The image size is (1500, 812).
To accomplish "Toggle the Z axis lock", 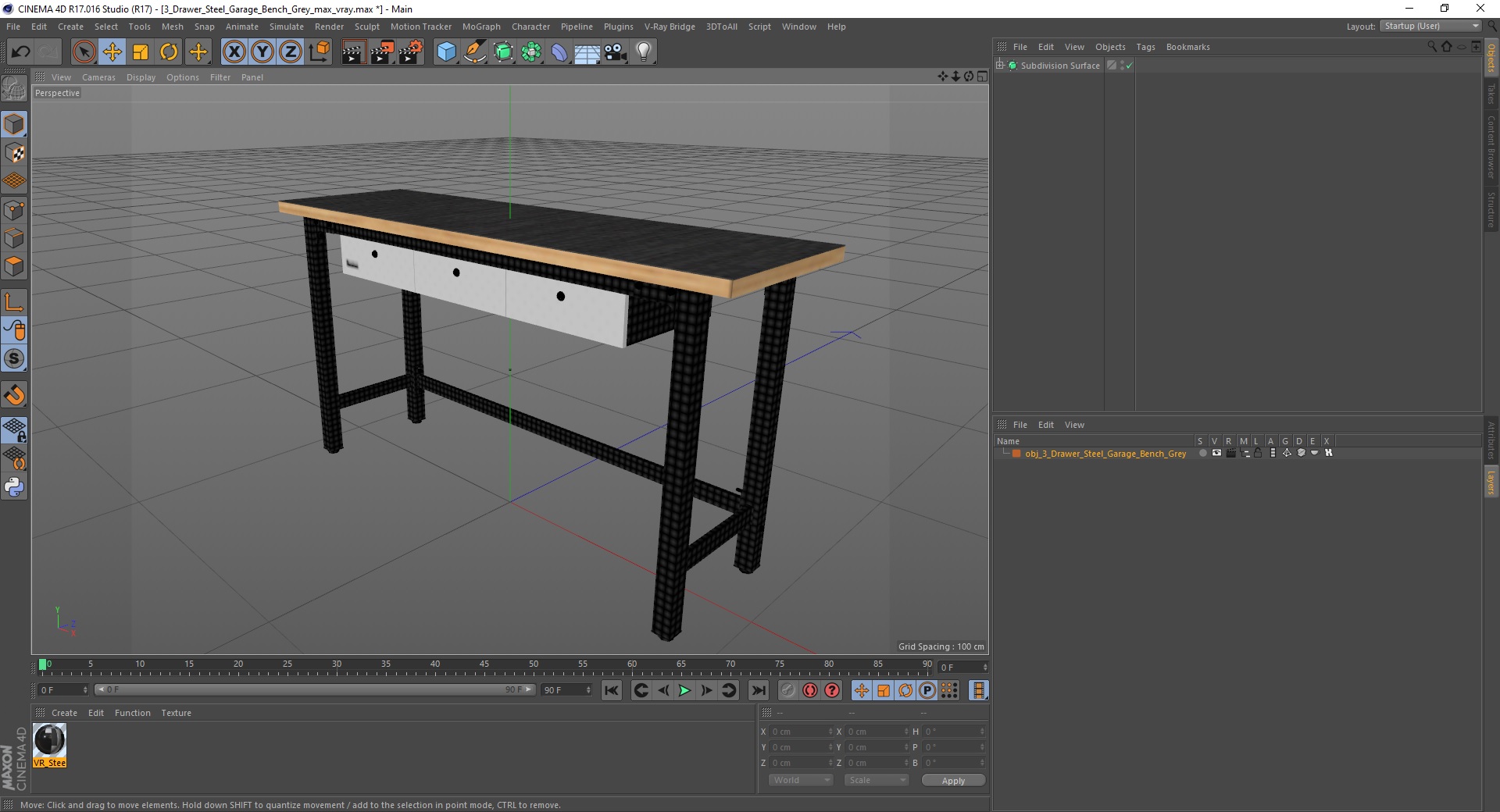I will point(291,52).
